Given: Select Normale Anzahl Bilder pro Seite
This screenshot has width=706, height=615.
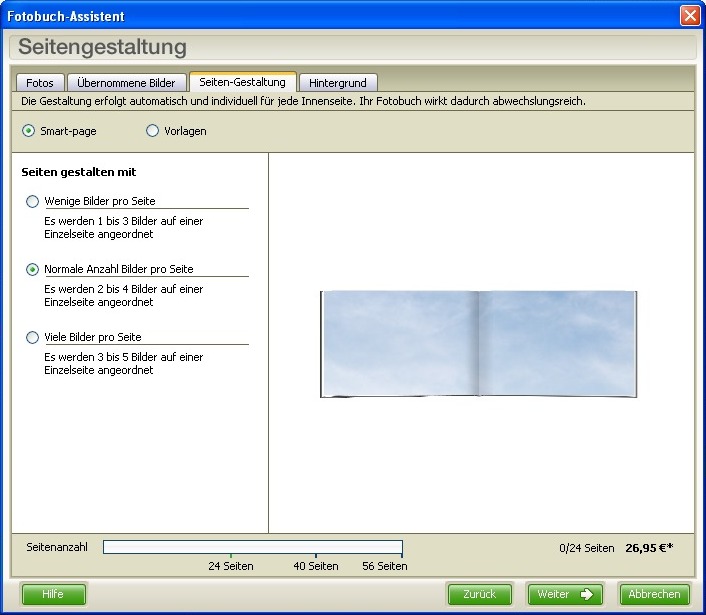Looking at the screenshot, I should 32,269.
